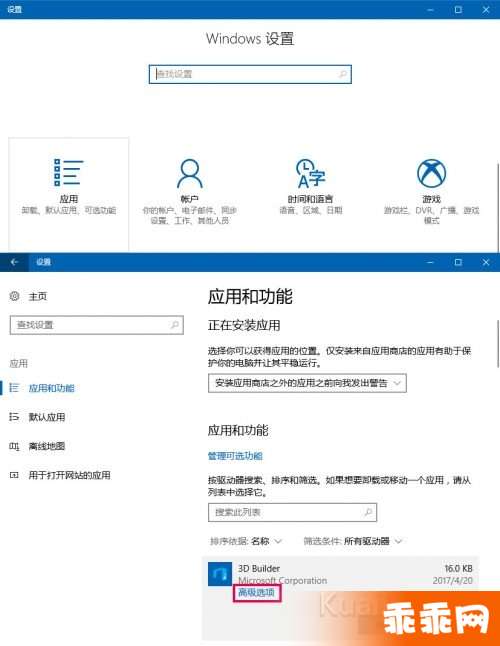Screen dimensions: 500x646
Task: Go to 主页 (Home) with the gear icon
Action: point(28,296)
